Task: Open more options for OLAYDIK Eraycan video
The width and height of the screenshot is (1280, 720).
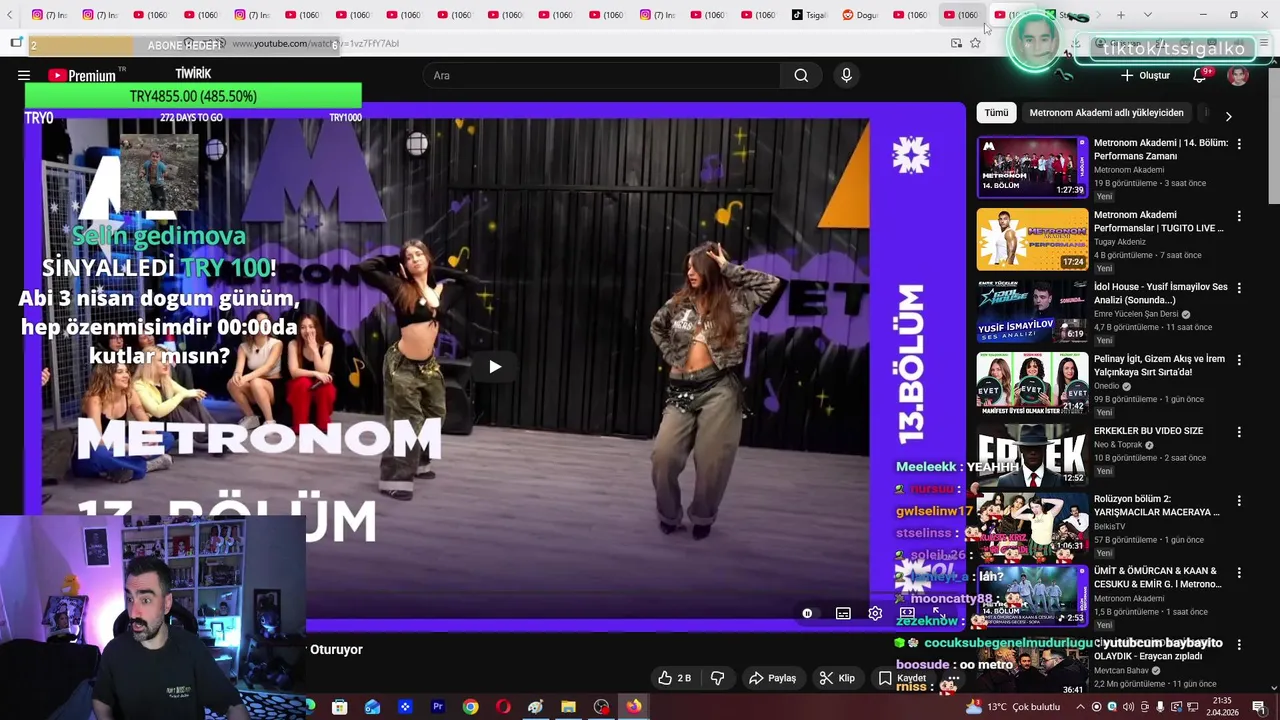Action: pyautogui.click(x=1239, y=644)
